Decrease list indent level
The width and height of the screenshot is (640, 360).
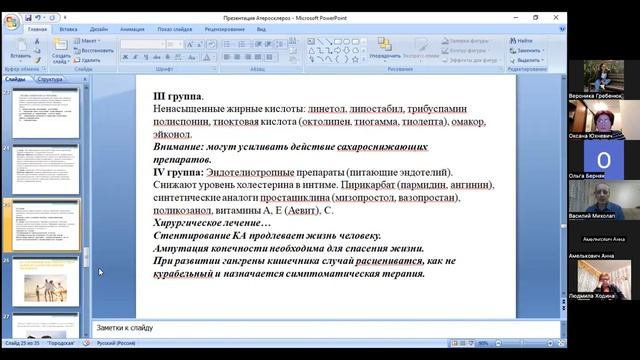pyautogui.click(x=258, y=44)
